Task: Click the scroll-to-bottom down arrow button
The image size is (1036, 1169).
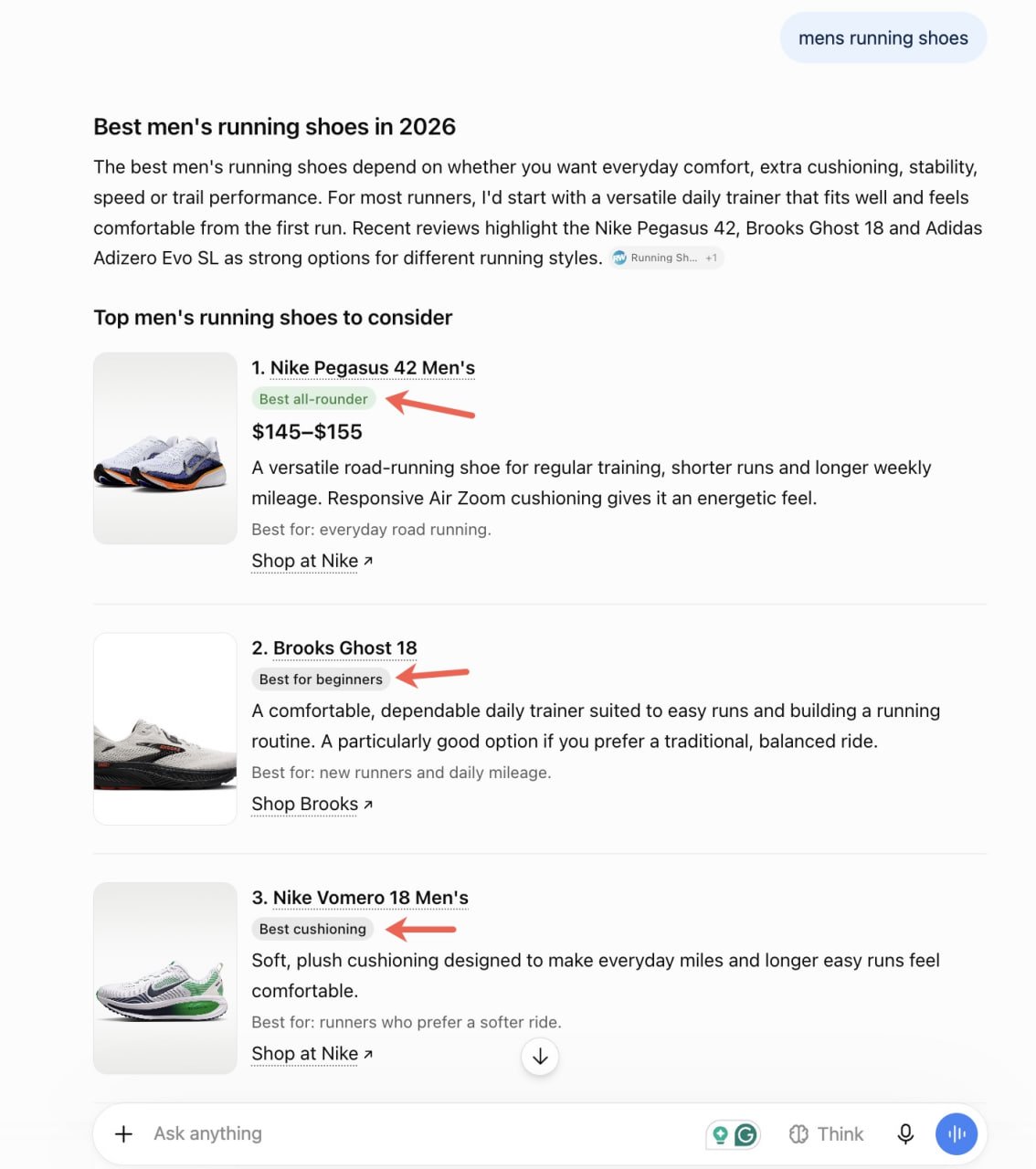Action: click(540, 1057)
